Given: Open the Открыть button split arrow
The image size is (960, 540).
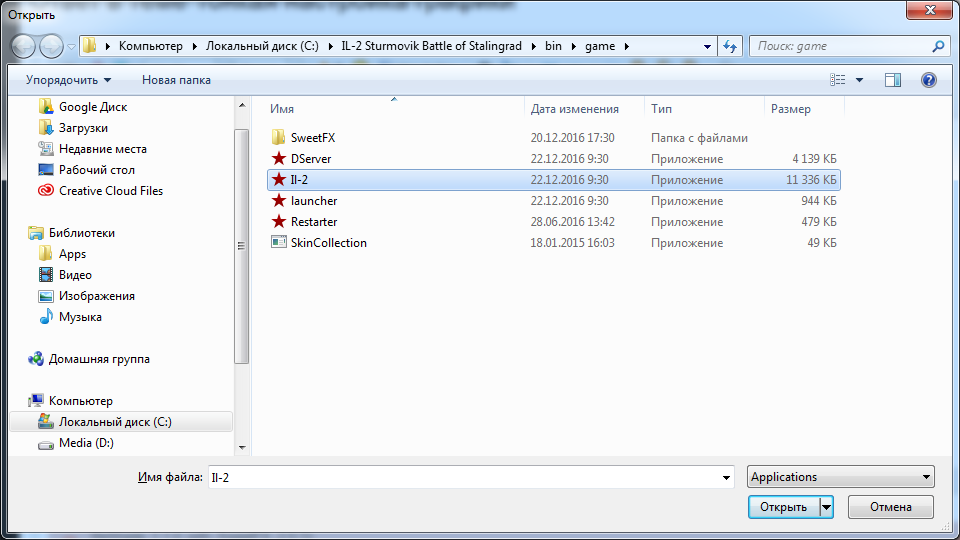Looking at the screenshot, I should click(x=826, y=507).
